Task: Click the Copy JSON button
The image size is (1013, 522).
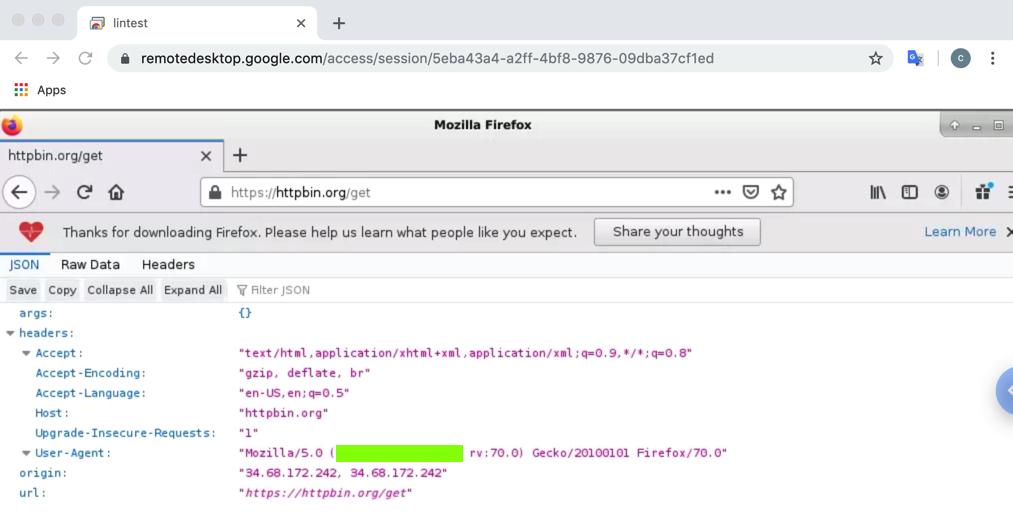Action: 62,290
